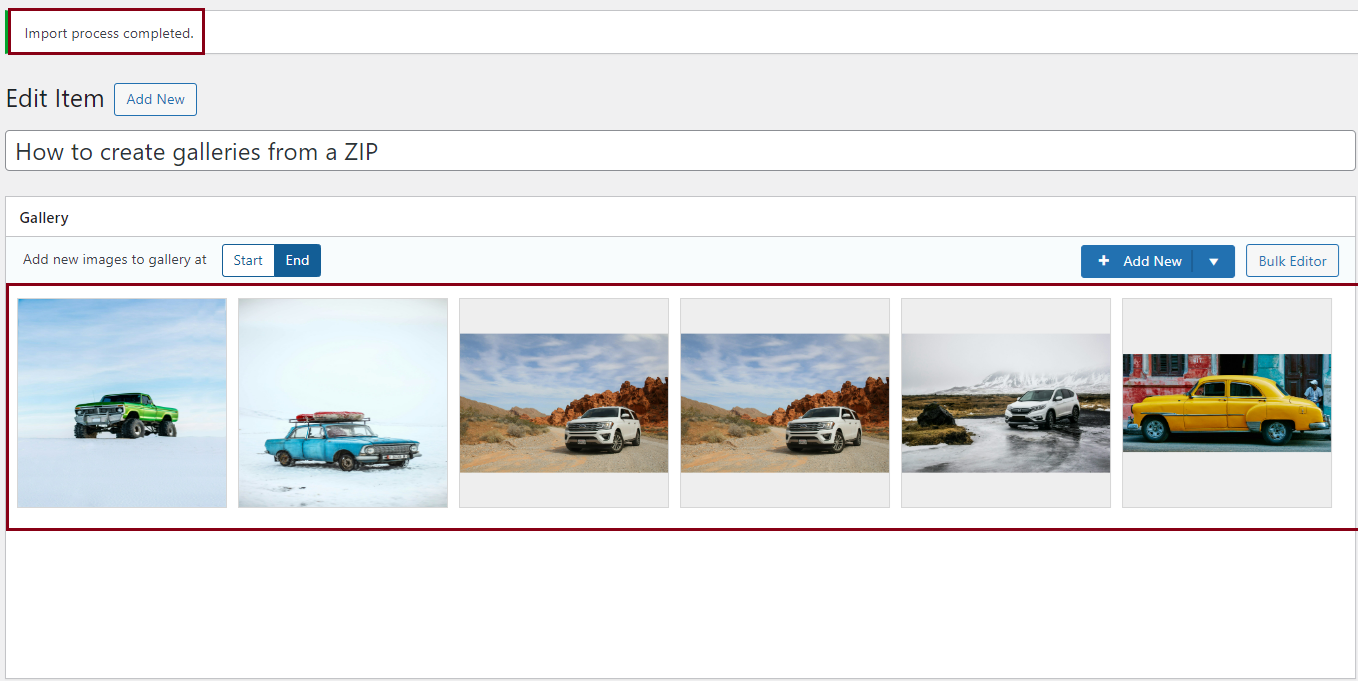Set new images to insert at Start
The image size is (1358, 681).
[248, 260]
